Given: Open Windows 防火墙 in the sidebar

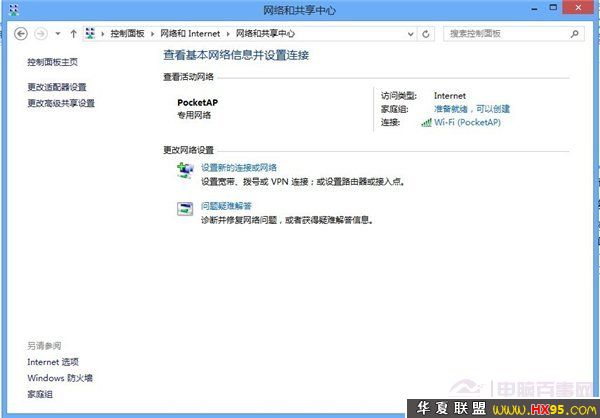Looking at the screenshot, I should click(x=60, y=378).
